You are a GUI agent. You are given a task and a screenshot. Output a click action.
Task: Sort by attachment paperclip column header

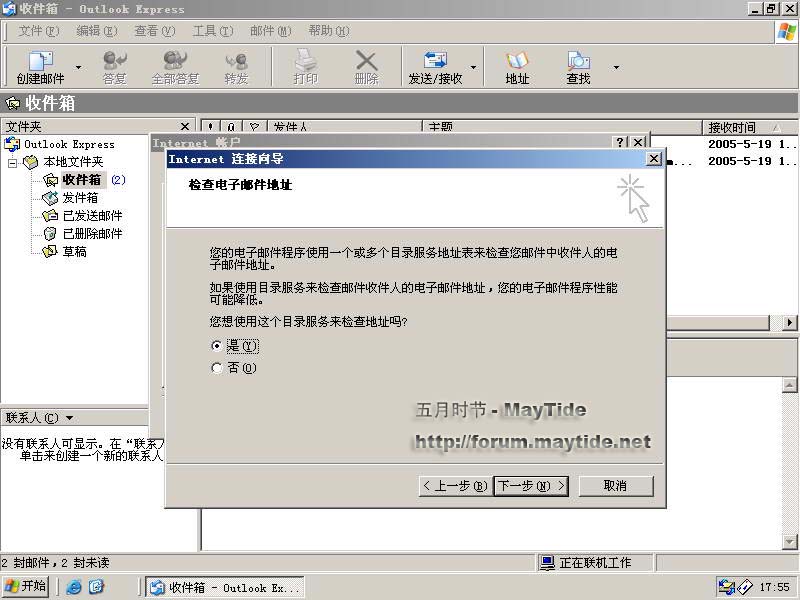click(231, 127)
